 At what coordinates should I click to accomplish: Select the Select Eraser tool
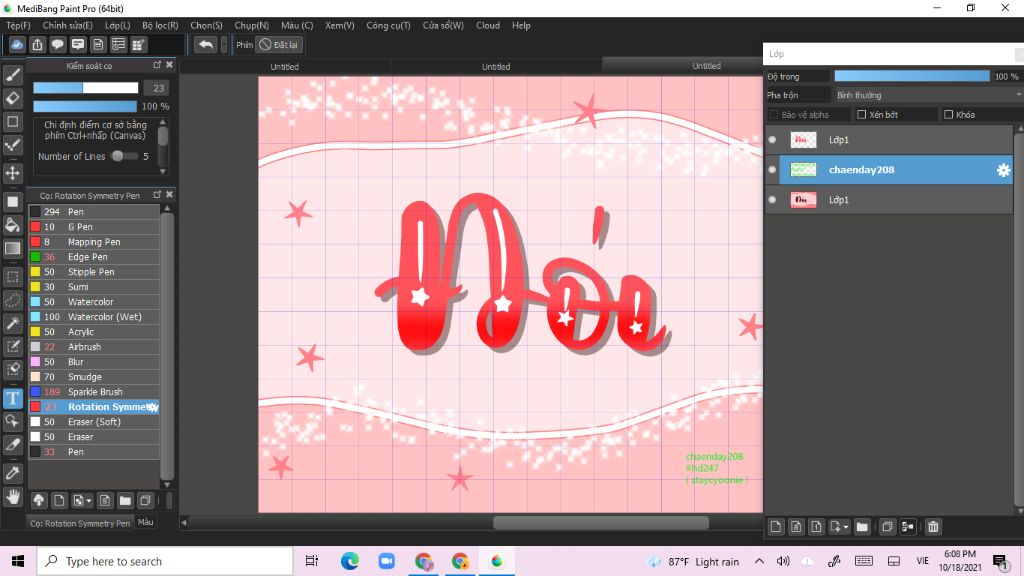pyautogui.click(x=12, y=369)
